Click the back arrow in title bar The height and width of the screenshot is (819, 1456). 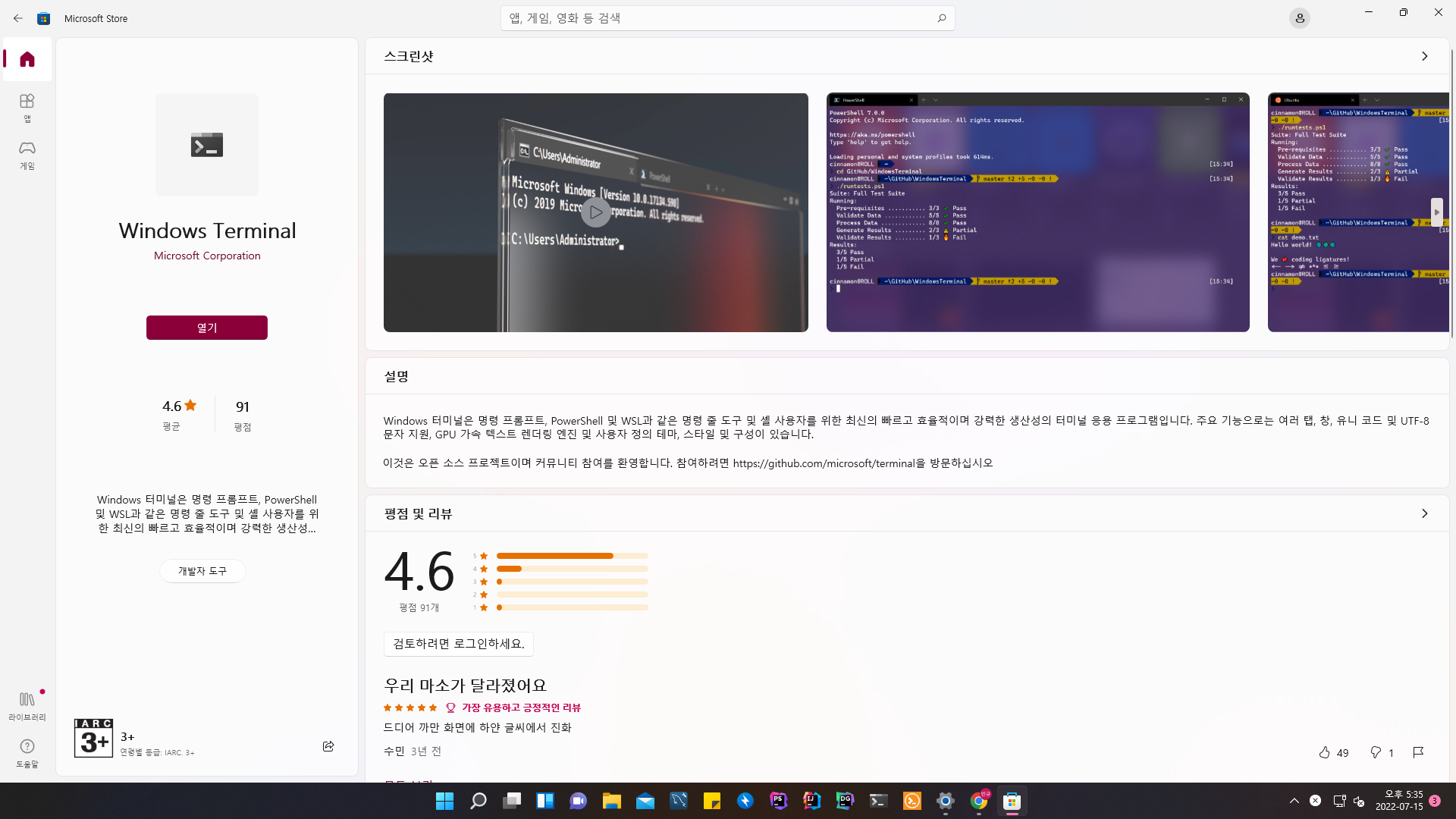coord(18,18)
